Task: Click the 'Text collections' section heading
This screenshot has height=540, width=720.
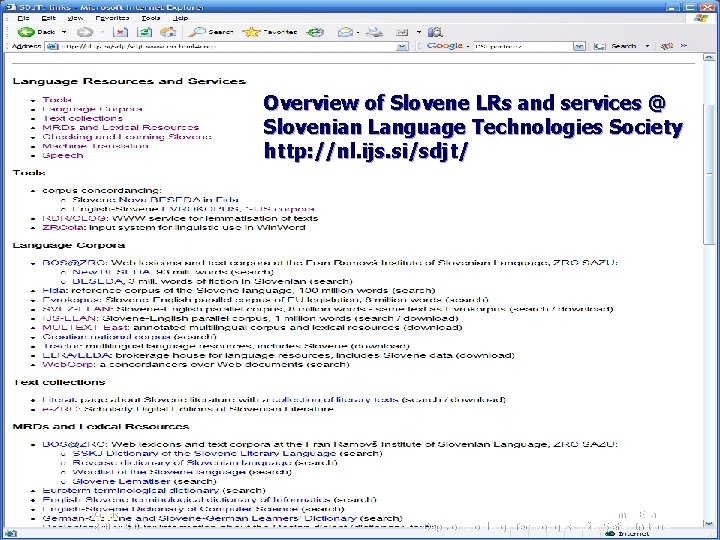Action: click(59, 382)
